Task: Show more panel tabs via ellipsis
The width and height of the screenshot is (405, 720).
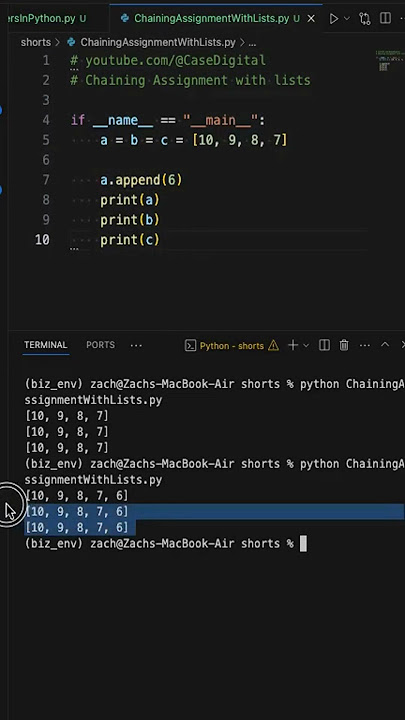Action: tap(136, 345)
